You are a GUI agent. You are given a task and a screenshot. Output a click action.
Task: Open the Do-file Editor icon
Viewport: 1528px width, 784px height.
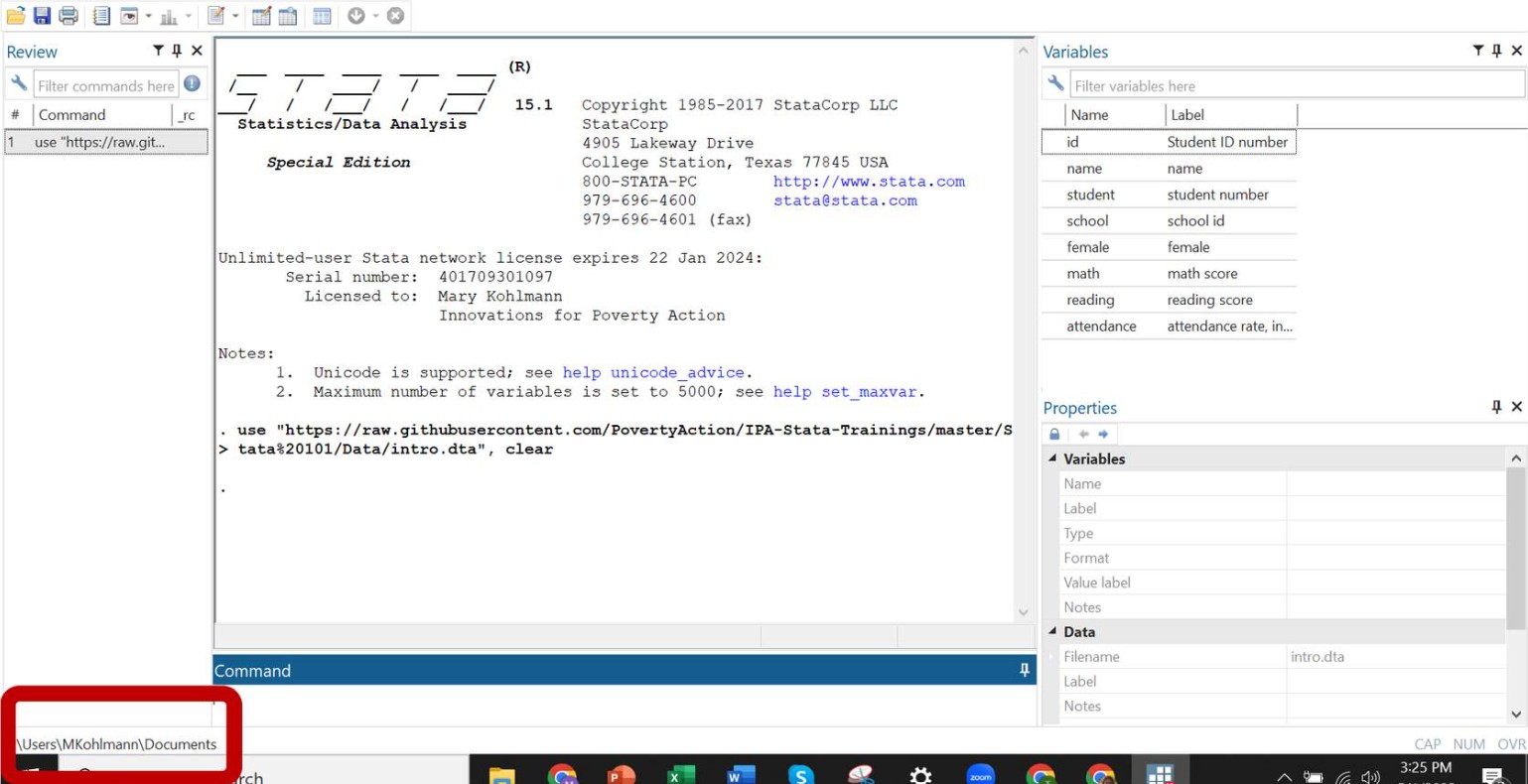pos(216,16)
